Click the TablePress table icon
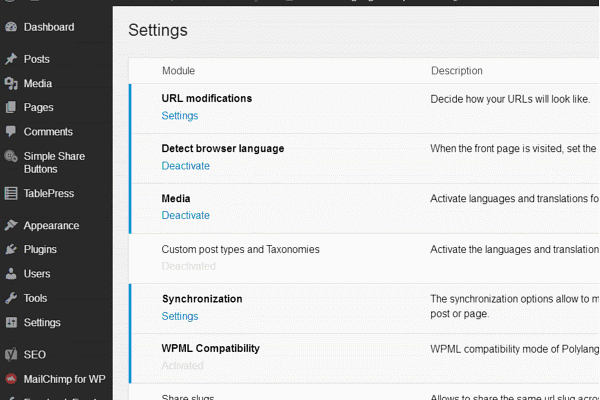Image resolution: width=600 pixels, height=400 pixels. click(x=11, y=194)
